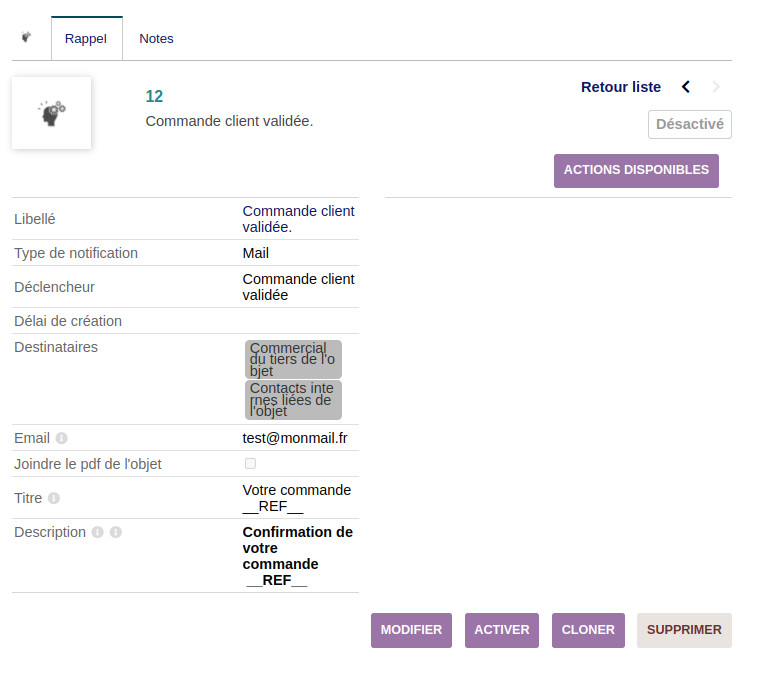Click Libellé value Commande client validée.
This screenshot has height=676, width=757.
[x=298, y=219]
